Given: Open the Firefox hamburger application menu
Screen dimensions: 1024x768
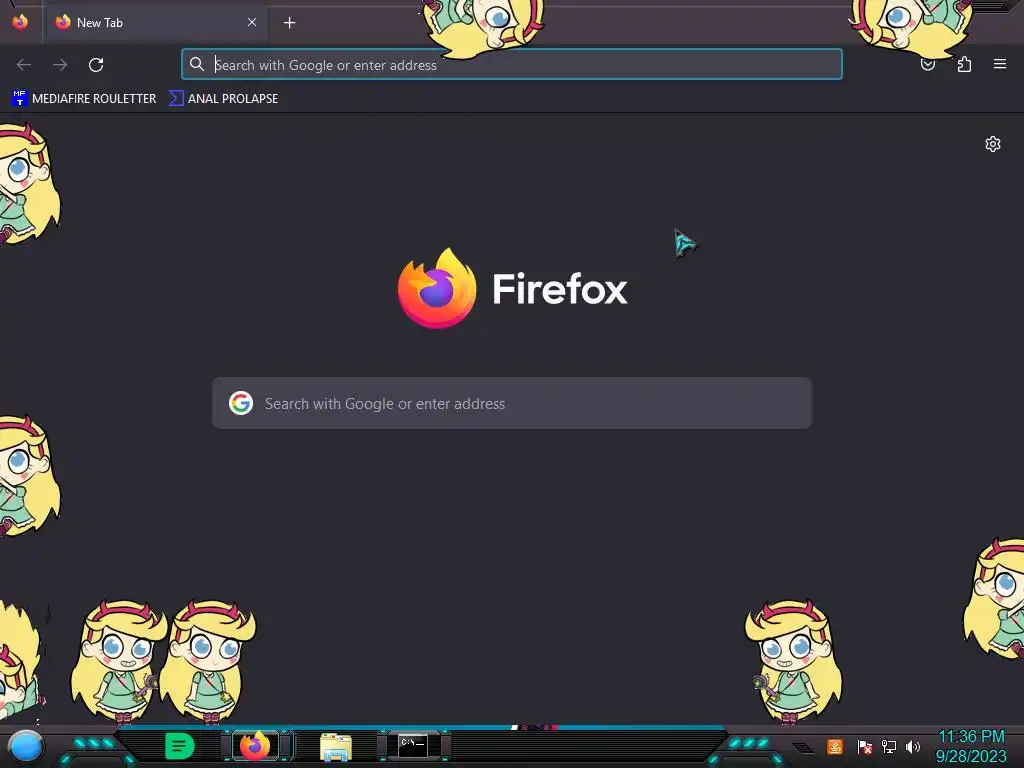Looking at the screenshot, I should click(1000, 64).
